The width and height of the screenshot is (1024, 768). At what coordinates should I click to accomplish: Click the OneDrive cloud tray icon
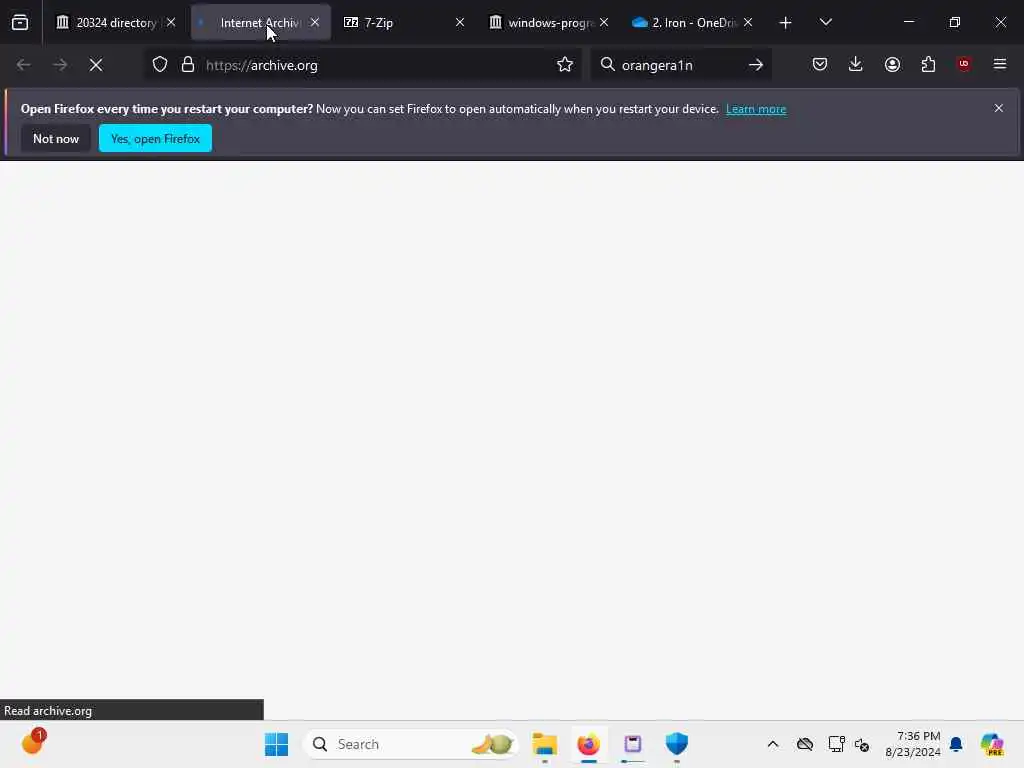pos(805,744)
